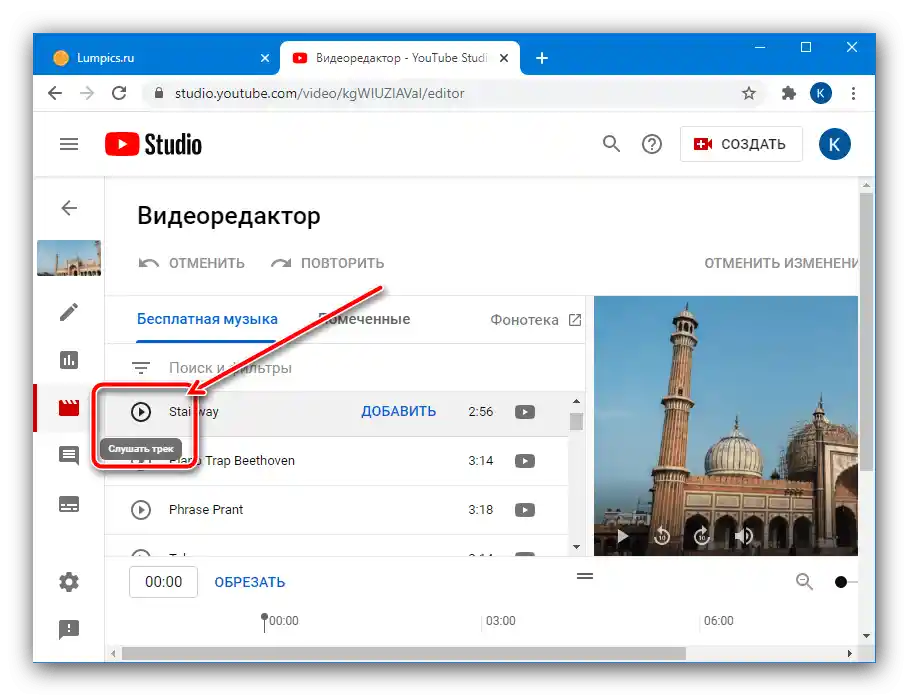Open help with the question mark icon
Viewport: 909px width, 696px height.
pyautogui.click(x=652, y=144)
